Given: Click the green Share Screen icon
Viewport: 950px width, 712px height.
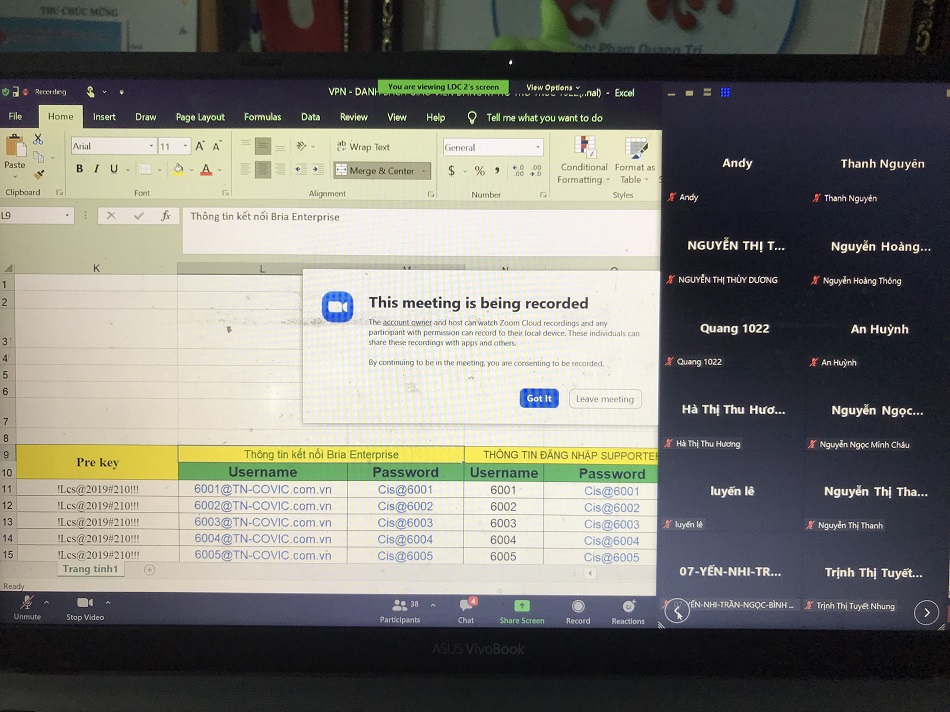Looking at the screenshot, I should tap(521, 606).
